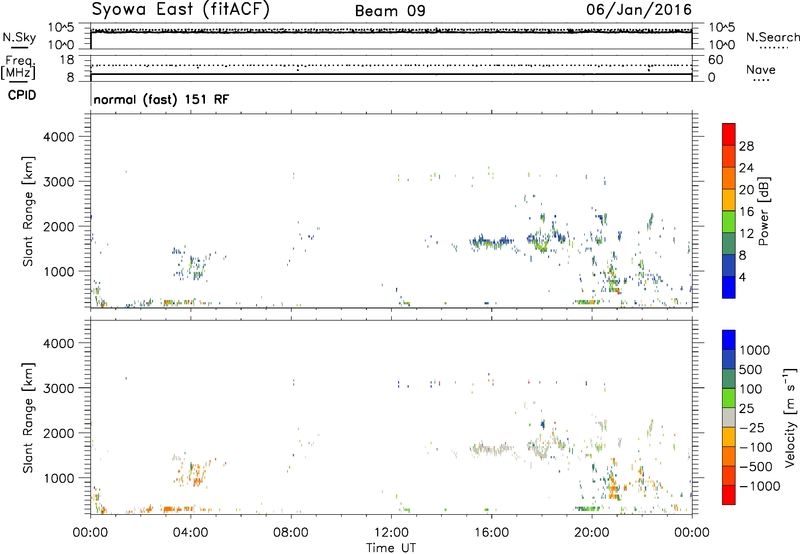Click the '04:00' time axis tick
This screenshot has width=800, height=554.
[190, 533]
